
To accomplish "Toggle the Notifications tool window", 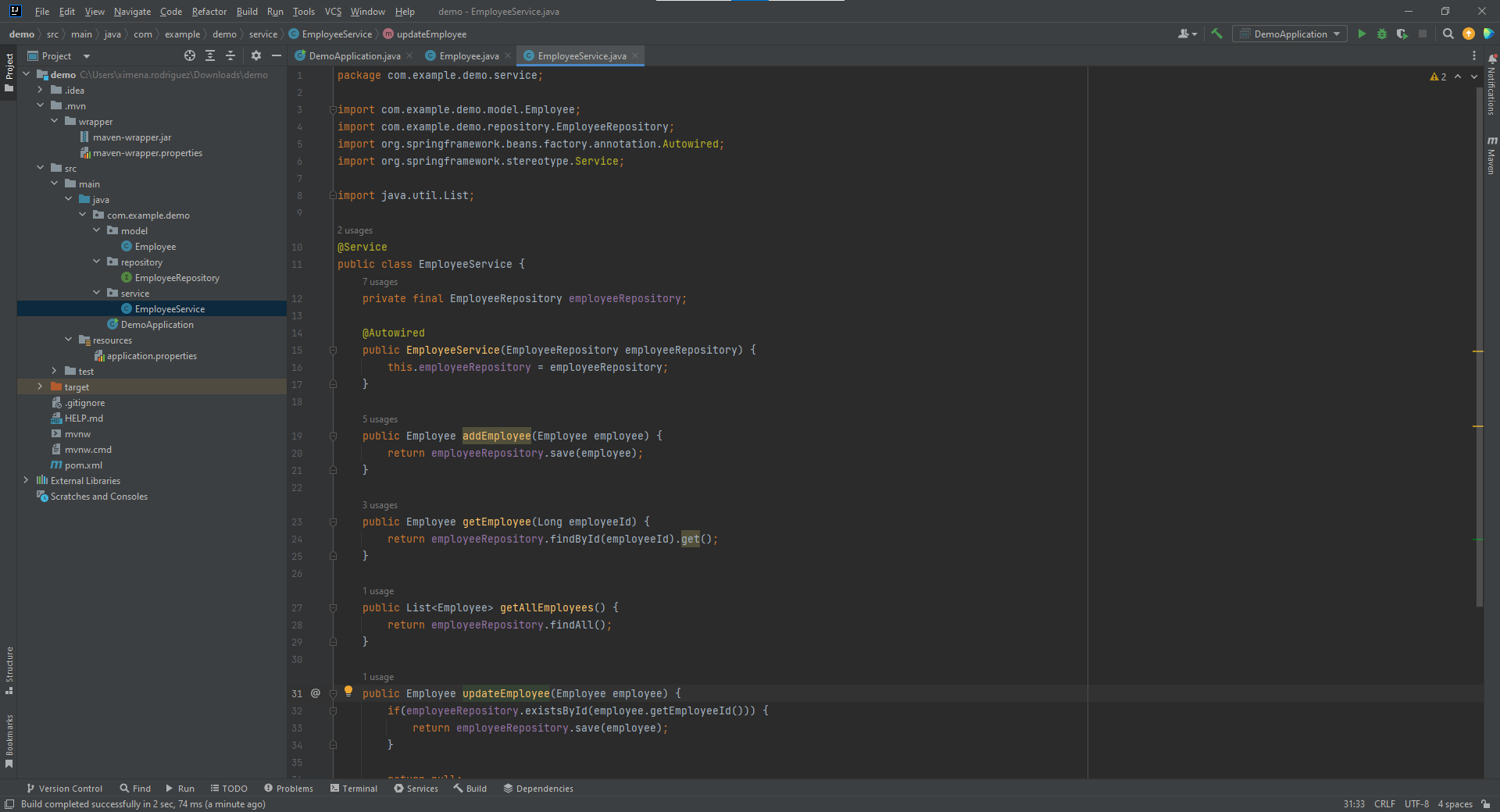I will [x=1491, y=84].
